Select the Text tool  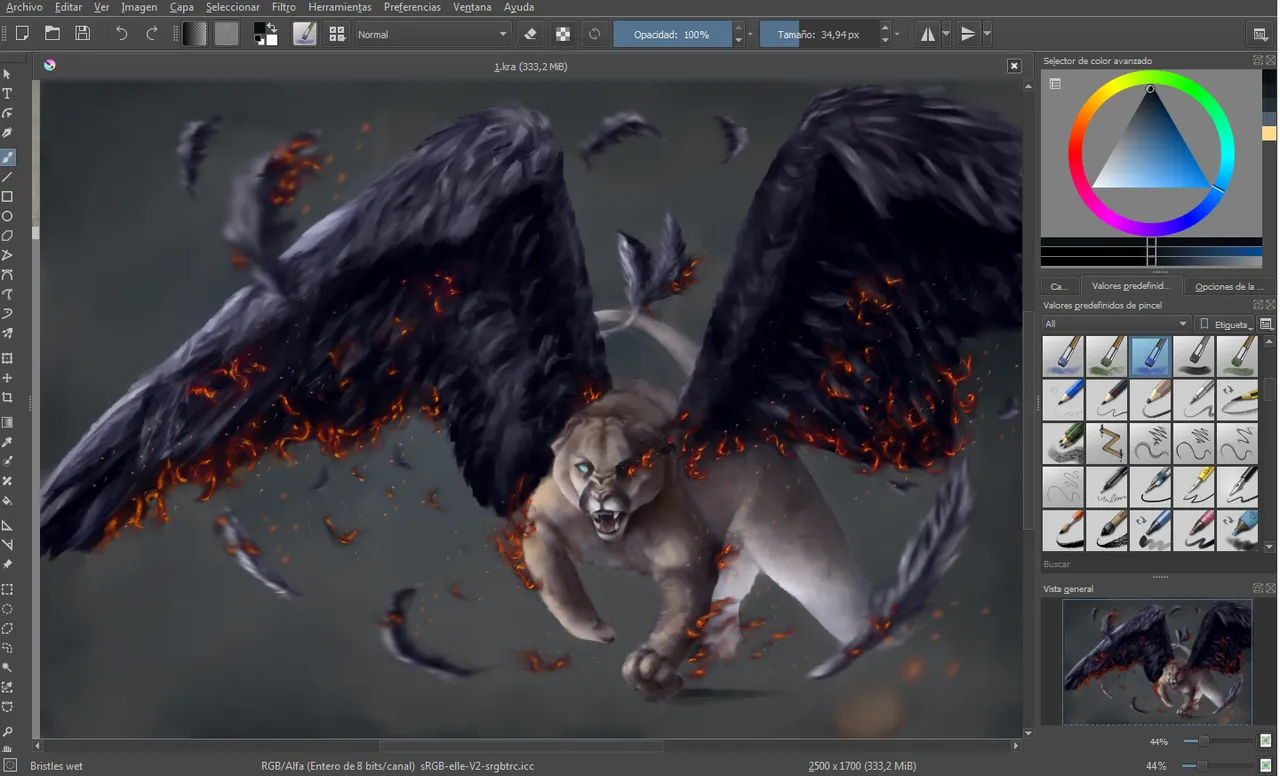7,93
